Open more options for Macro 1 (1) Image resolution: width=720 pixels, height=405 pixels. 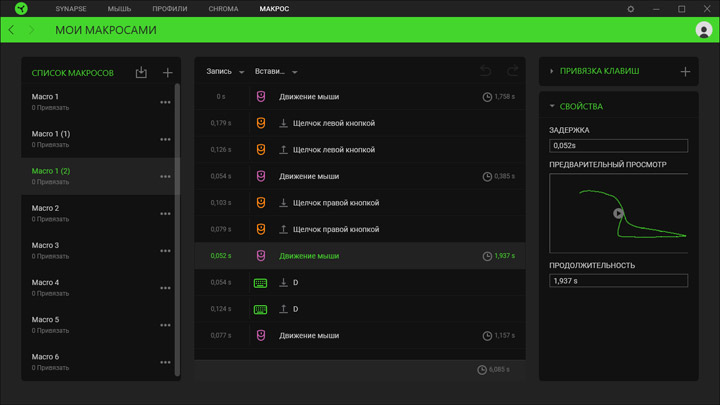pos(165,139)
